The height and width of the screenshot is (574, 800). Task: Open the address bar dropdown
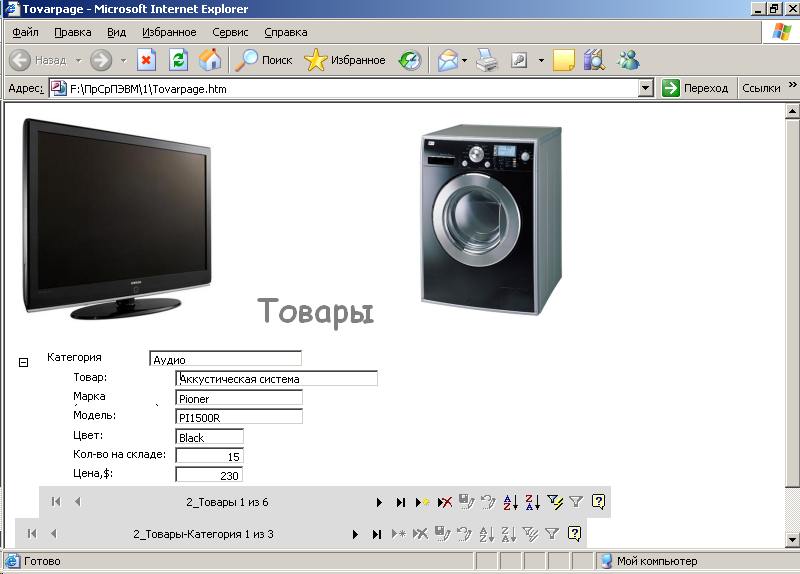click(x=646, y=88)
